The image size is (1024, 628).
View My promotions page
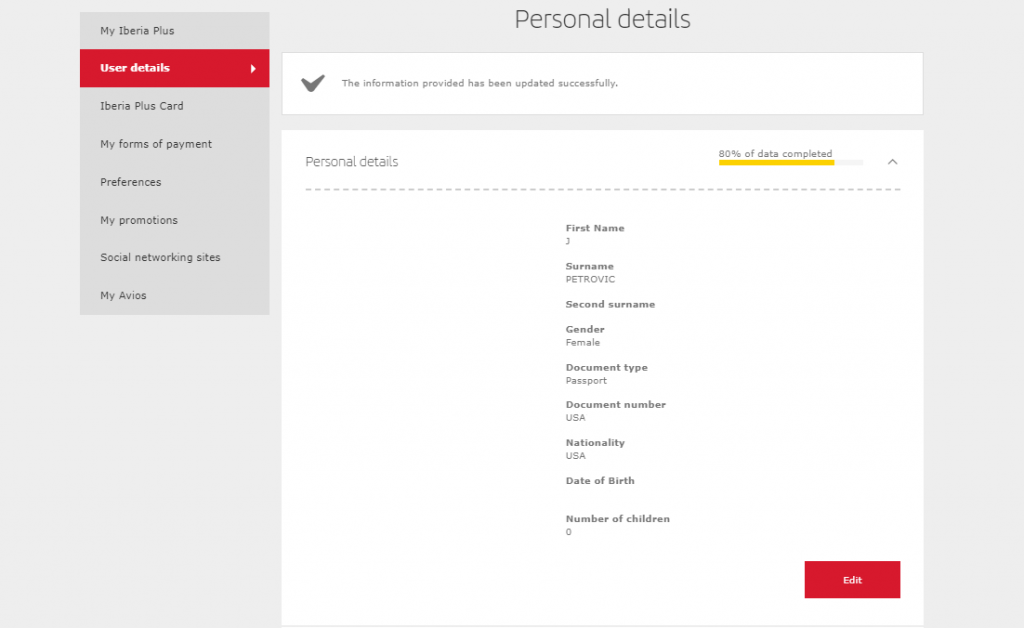click(174, 220)
